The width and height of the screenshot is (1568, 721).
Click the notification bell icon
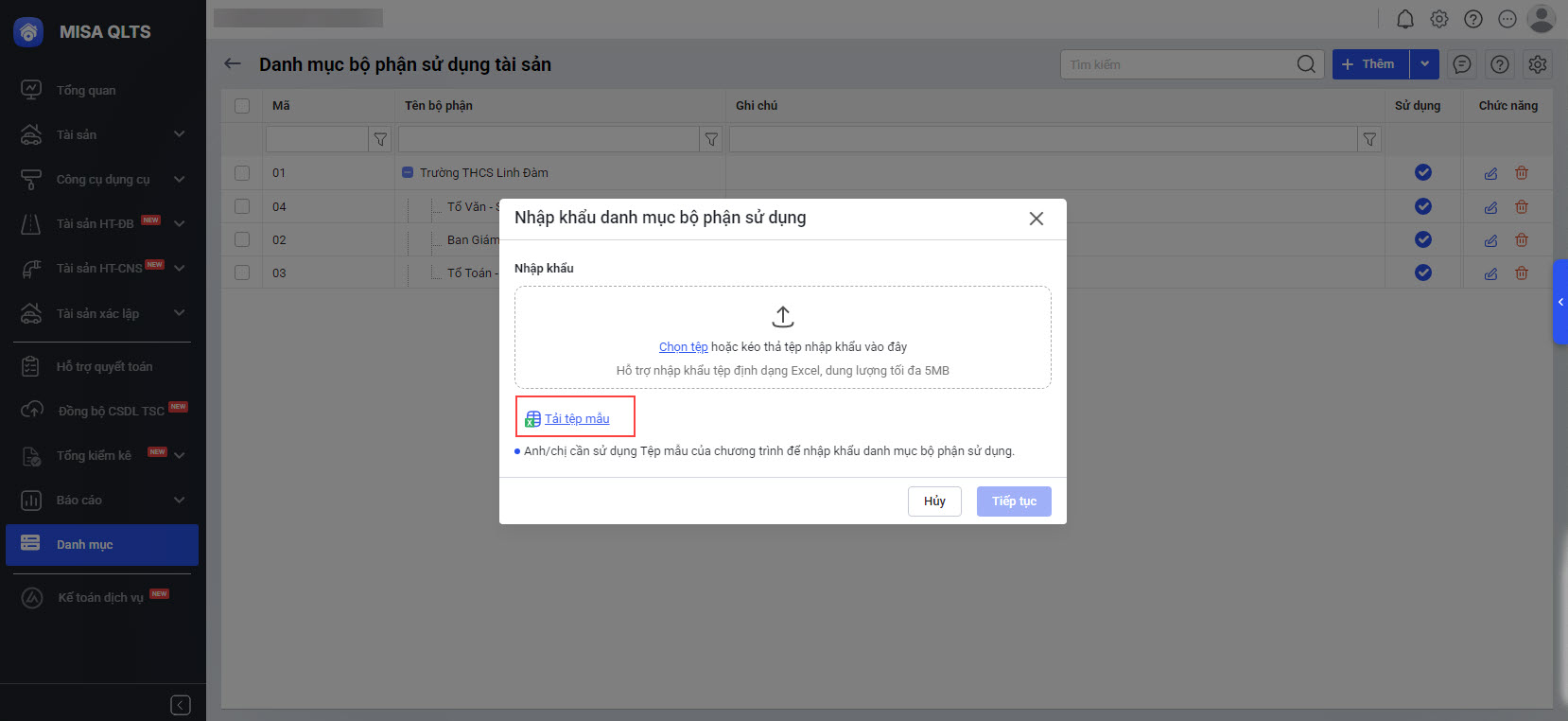pos(1405,19)
